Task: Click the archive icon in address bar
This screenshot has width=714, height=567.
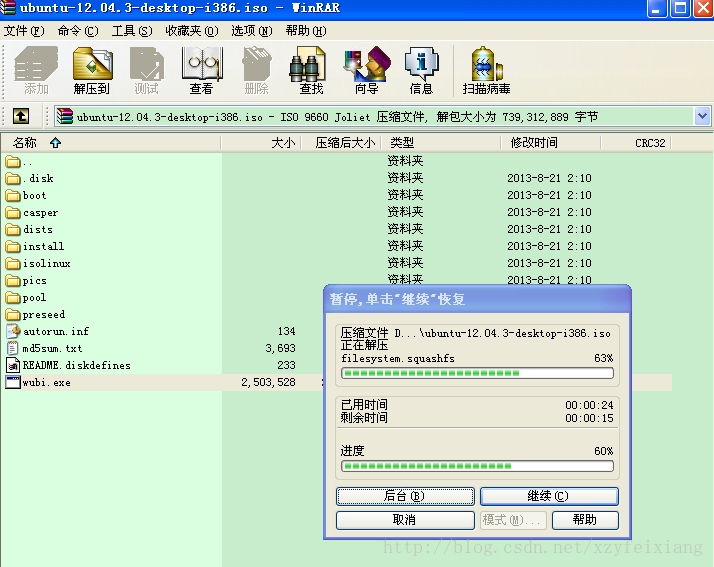Action: [x=65, y=117]
